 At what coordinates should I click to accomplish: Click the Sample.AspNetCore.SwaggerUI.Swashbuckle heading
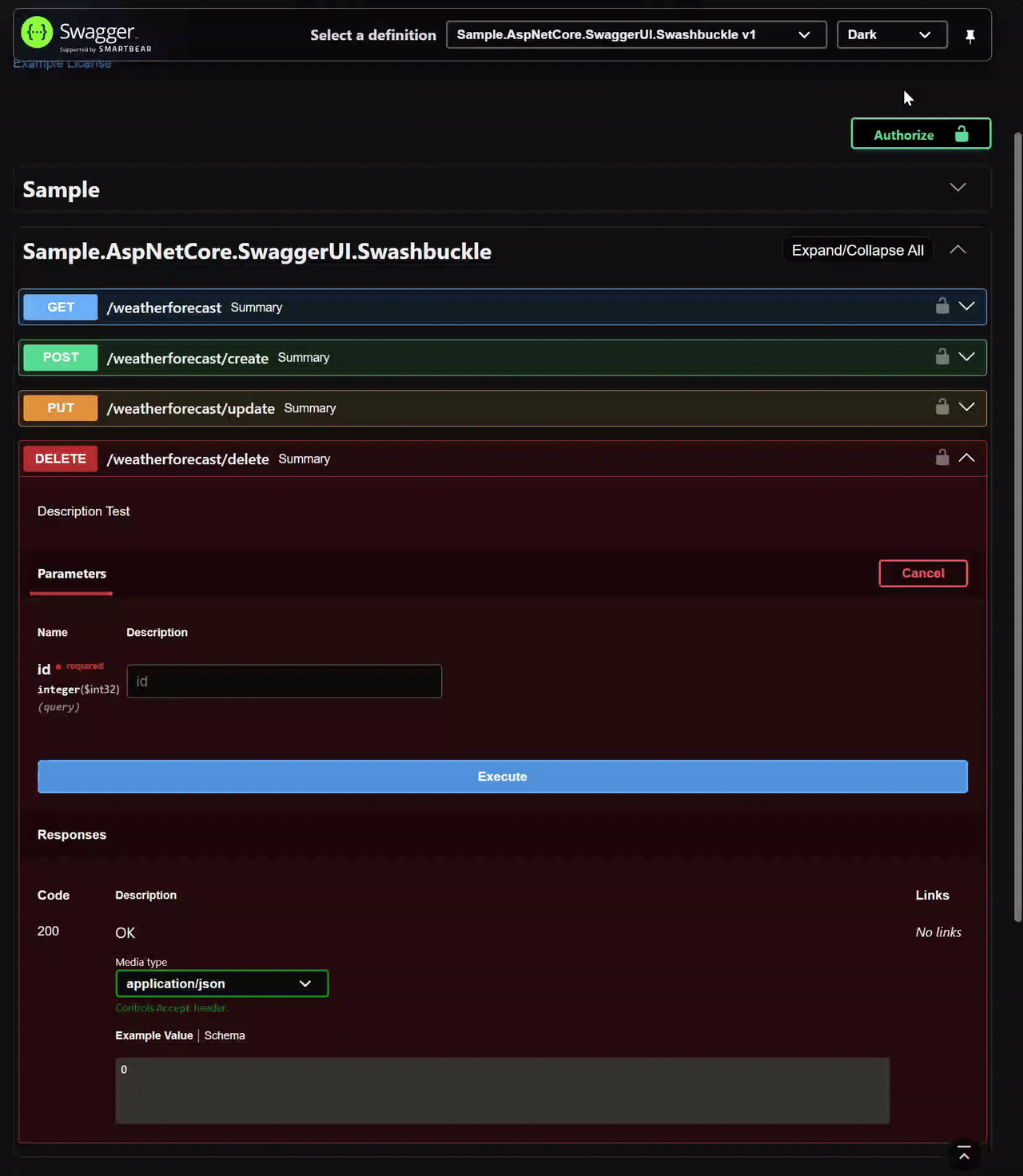click(x=257, y=252)
